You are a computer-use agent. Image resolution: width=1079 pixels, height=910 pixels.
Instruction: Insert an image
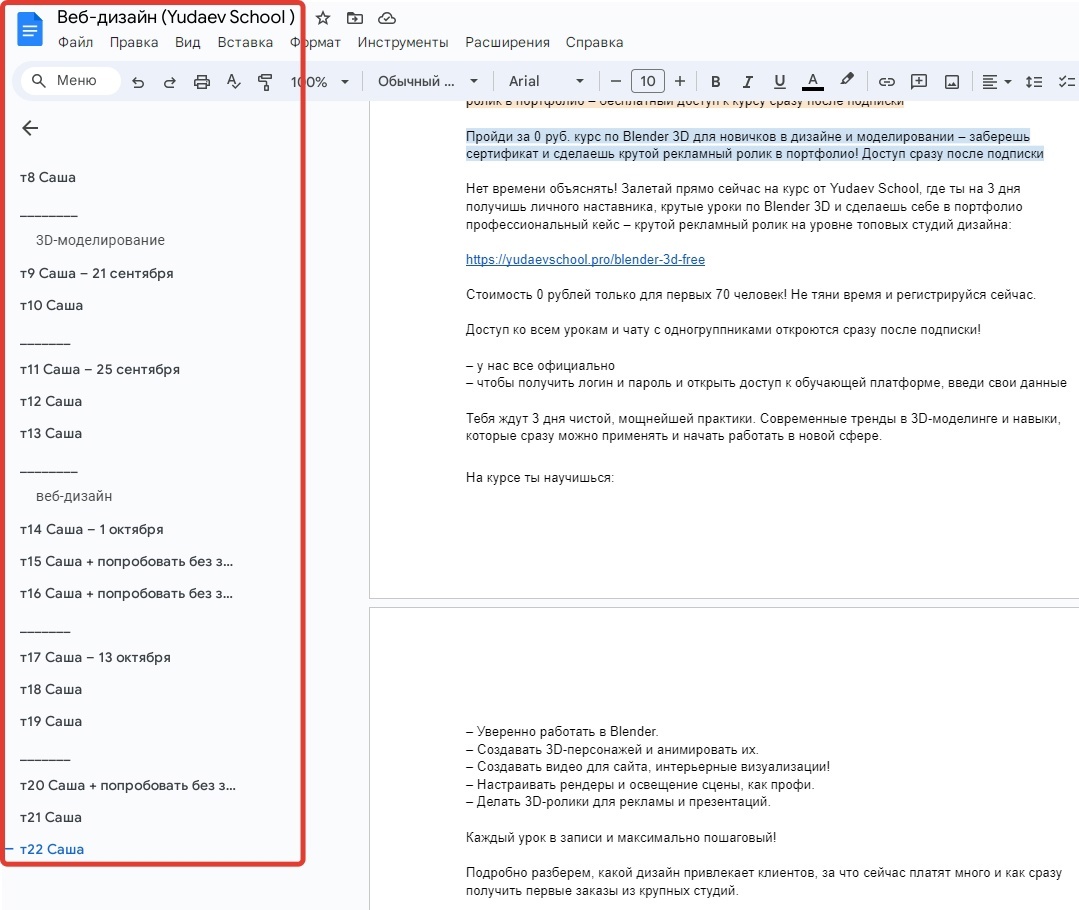tap(952, 81)
